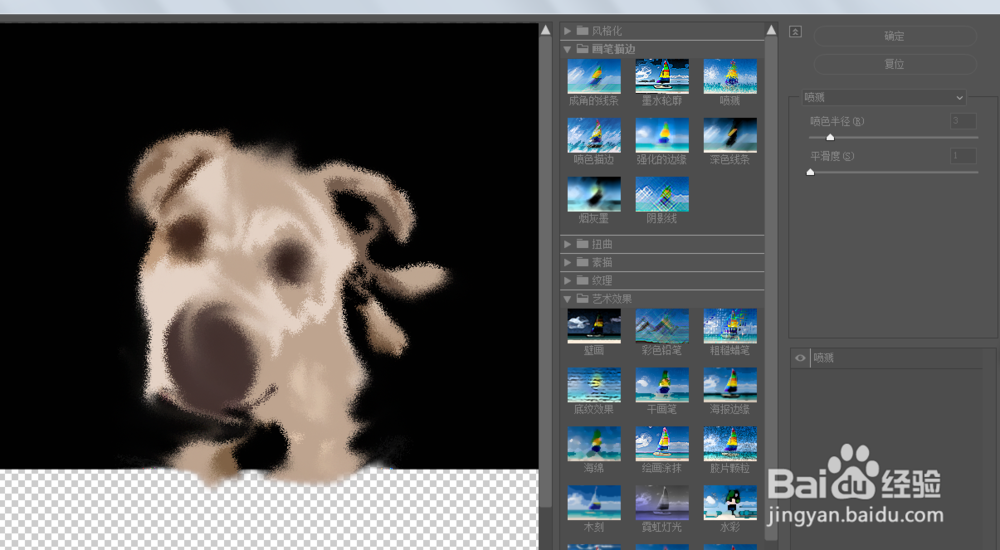The height and width of the screenshot is (550, 1000).
Task: Choose the 喷色描边 filter thumbnail
Action: pyautogui.click(x=594, y=135)
